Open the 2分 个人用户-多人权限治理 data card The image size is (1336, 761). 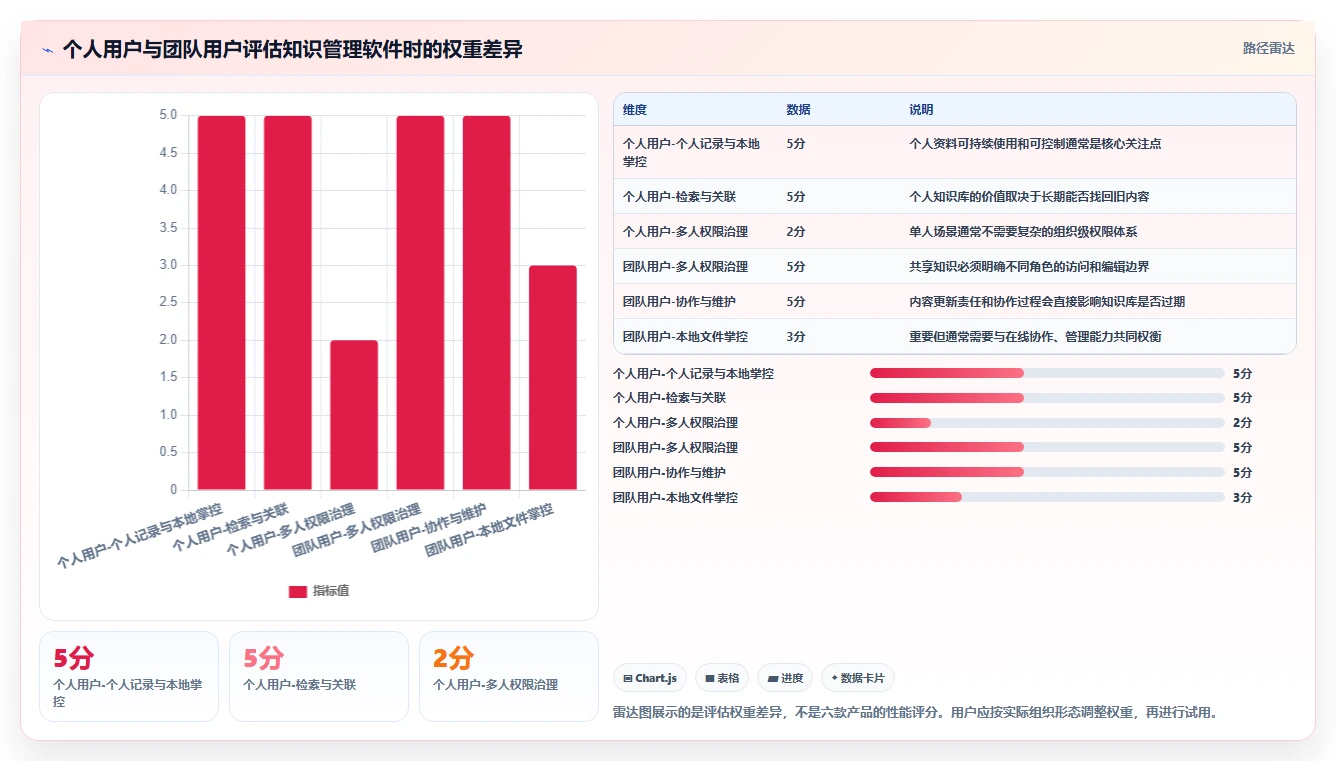[x=509, y=676]
